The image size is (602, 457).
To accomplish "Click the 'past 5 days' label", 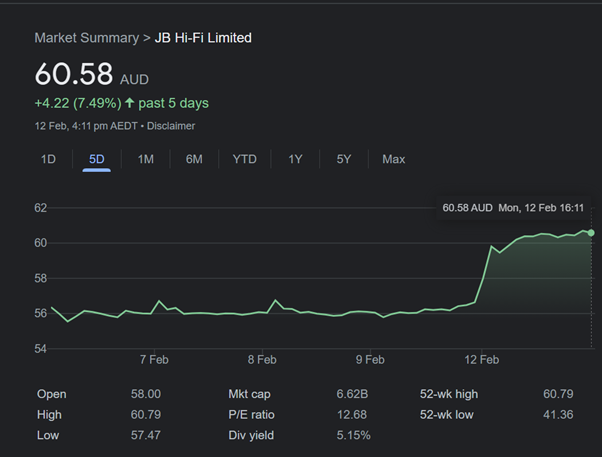I will (x=174, y=103).
